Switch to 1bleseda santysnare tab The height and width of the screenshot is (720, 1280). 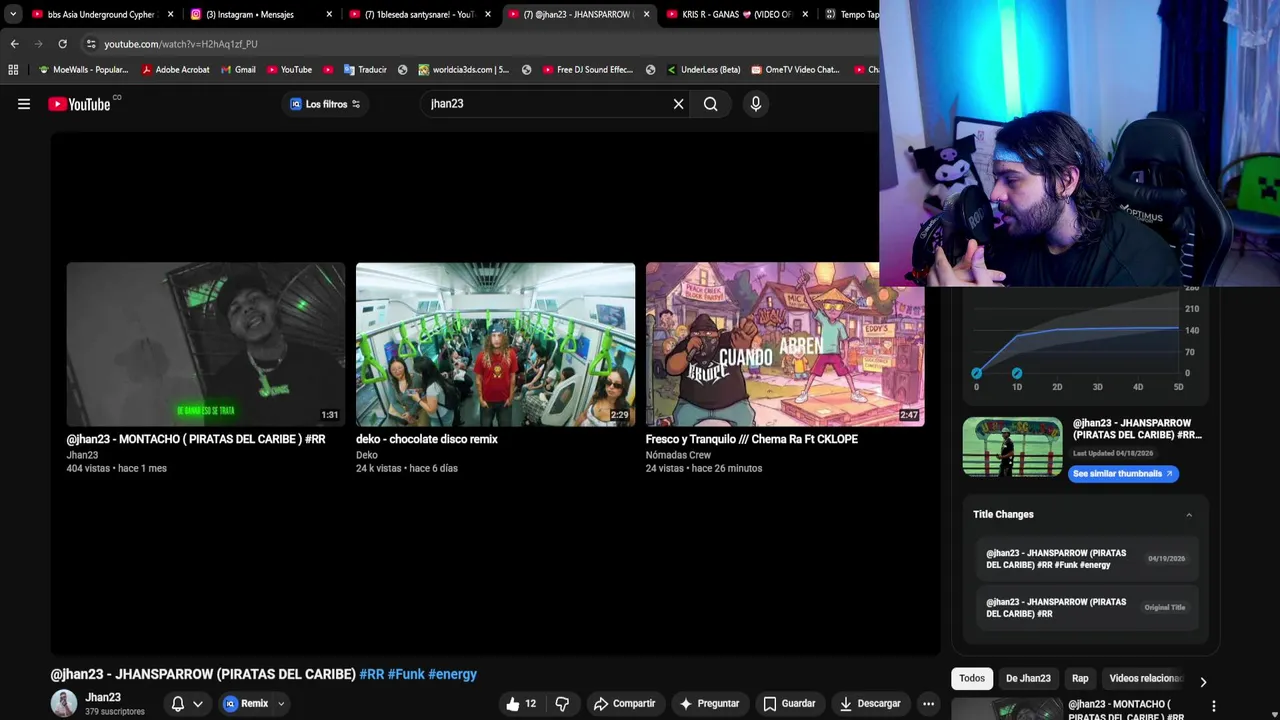pos(418,14)
